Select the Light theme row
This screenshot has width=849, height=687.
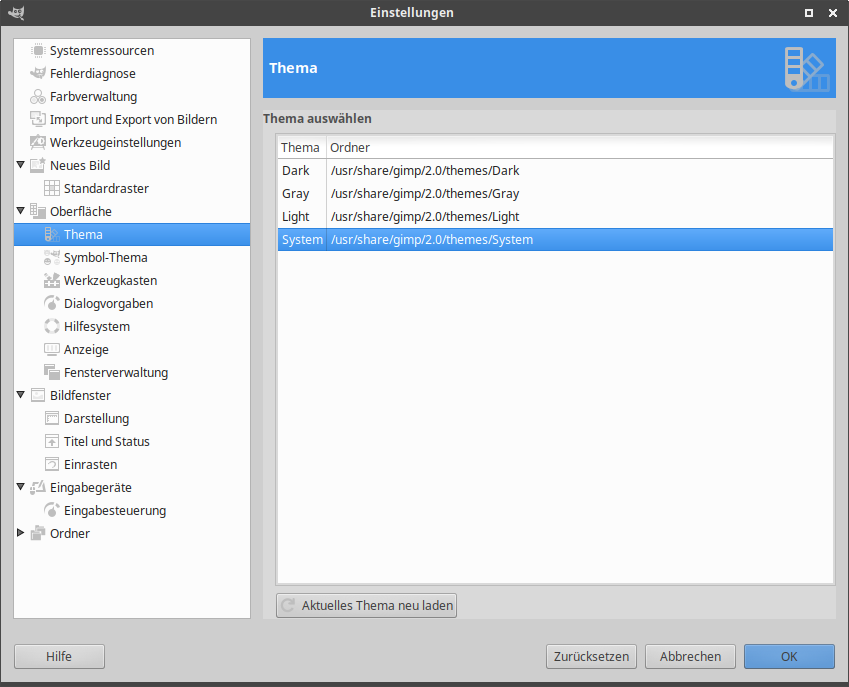[x=555, y=217]
